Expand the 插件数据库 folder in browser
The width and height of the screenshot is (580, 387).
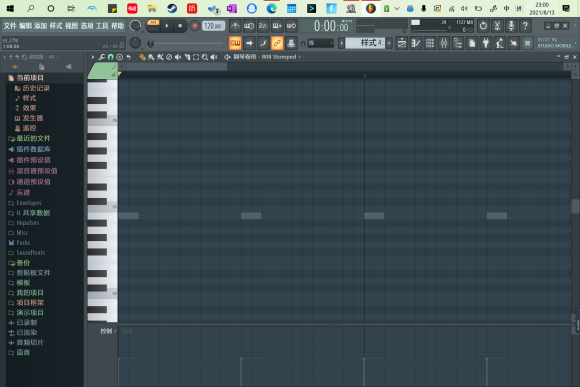[x=30, y=149]
